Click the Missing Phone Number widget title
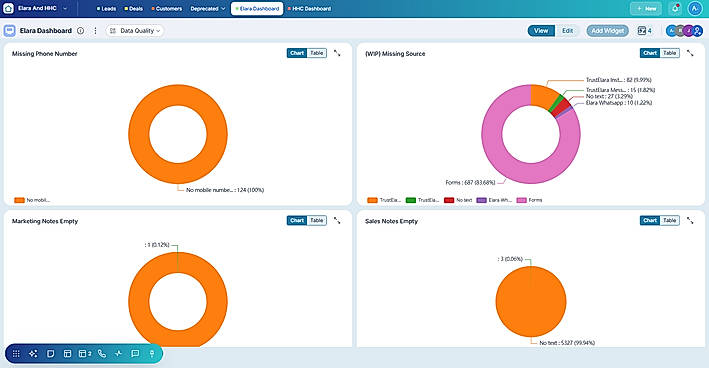The image size is (709, 368). (44, 53)
